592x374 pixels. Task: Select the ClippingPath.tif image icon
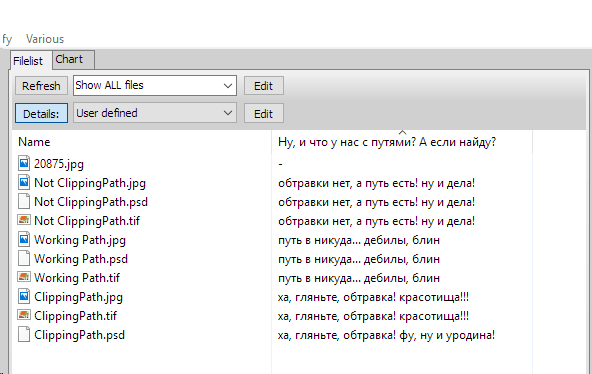click(24, 315)
